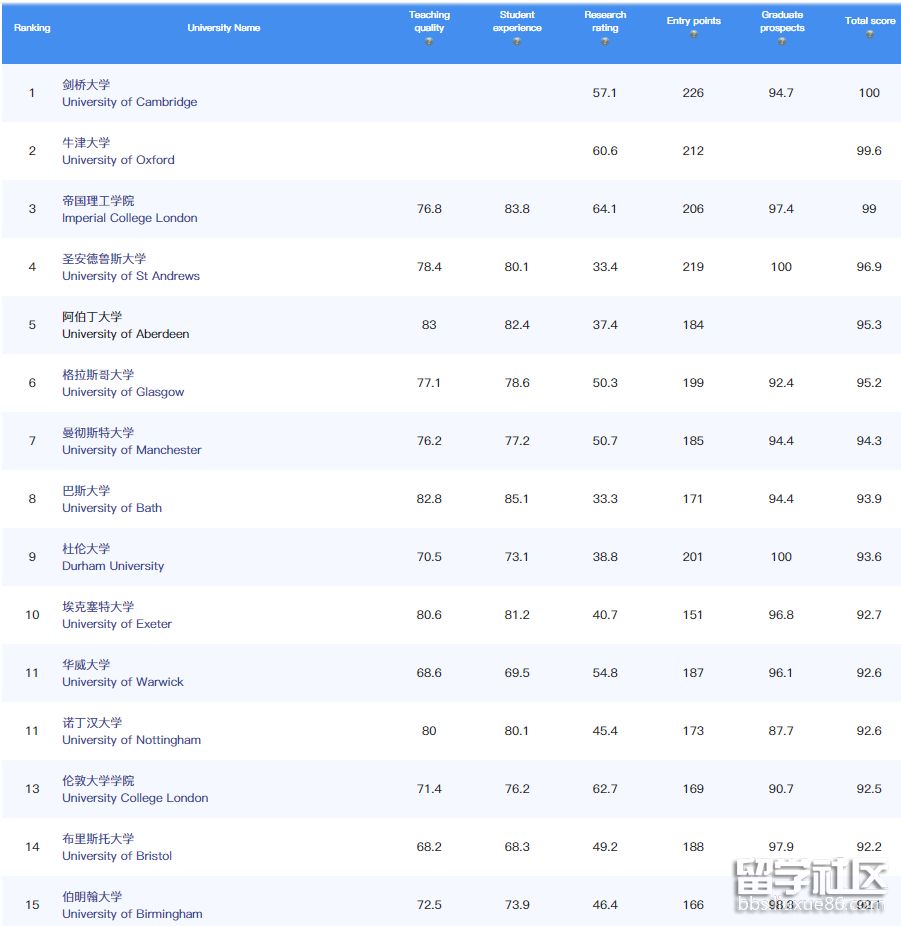Click the sort icon under Total score
901x926 pixels.
(868, 34)
